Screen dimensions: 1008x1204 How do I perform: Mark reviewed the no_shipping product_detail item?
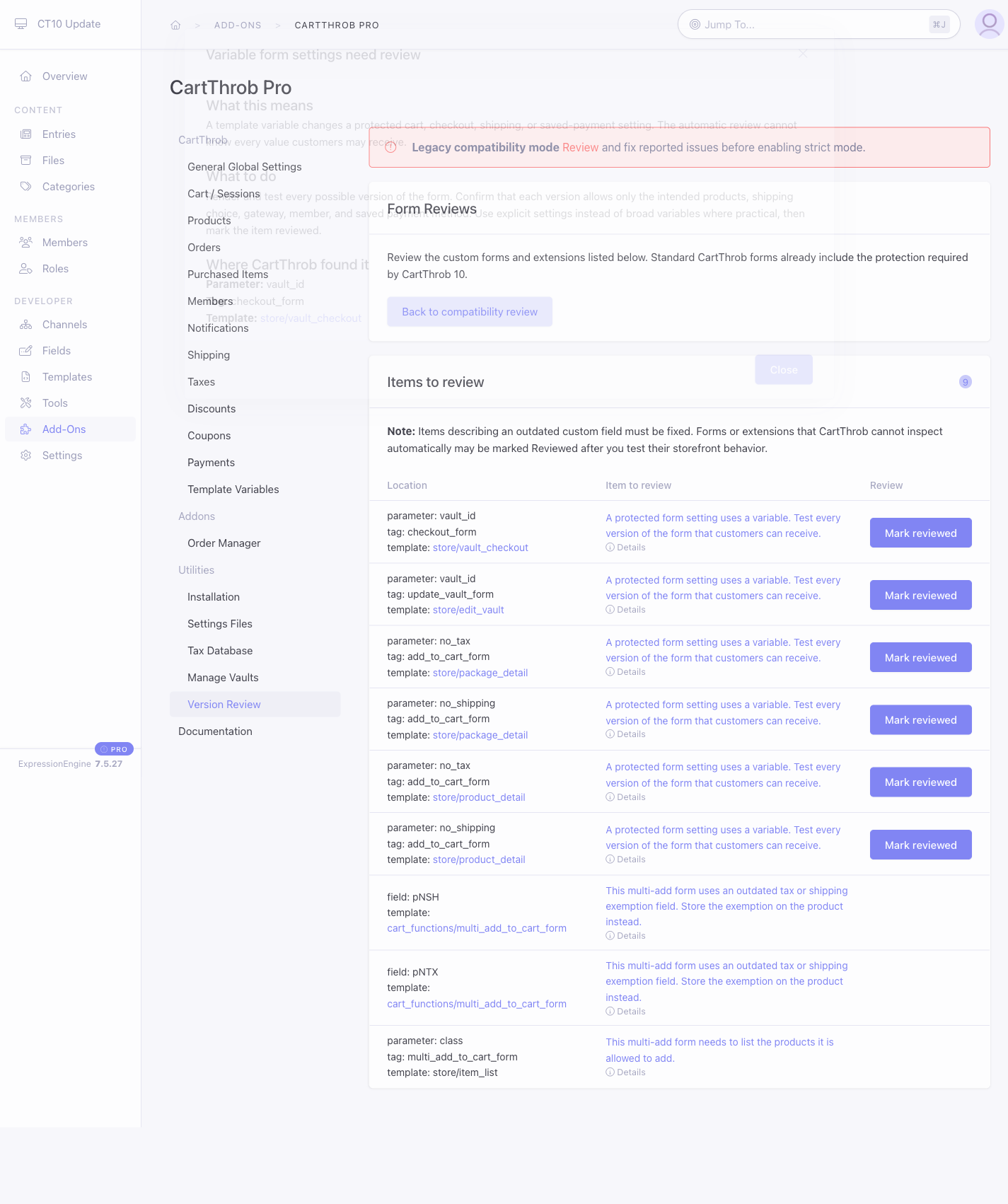921,845
